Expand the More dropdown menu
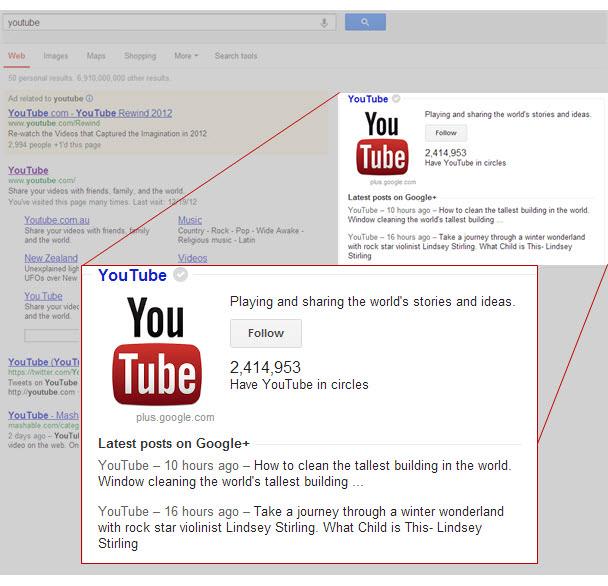 click(x=186, y=56)
